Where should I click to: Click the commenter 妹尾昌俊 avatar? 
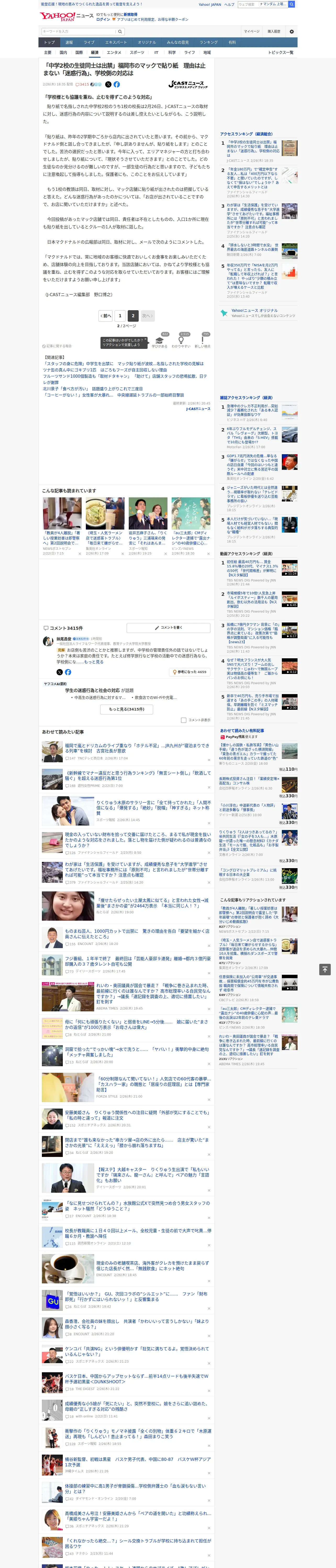pyautogui.click(x=48, y=641)
